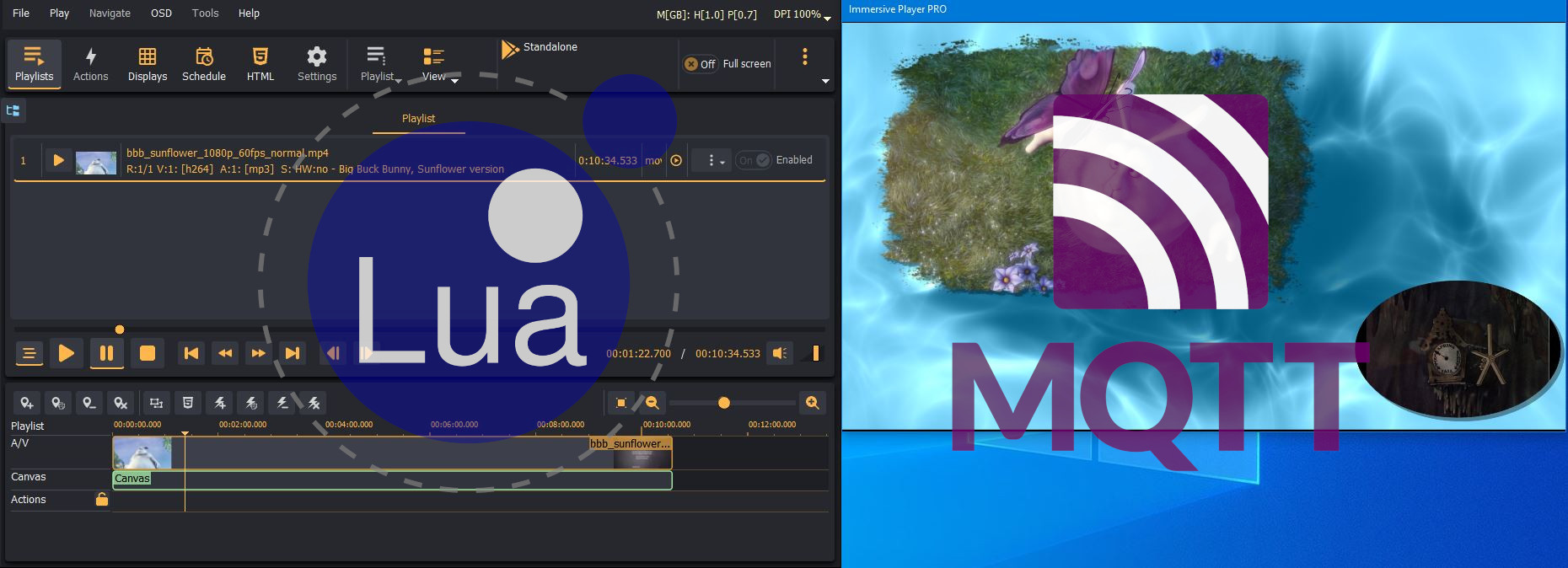This screenshot has width=1568, height=568.
Task: Select the bbb_sunflower A/V timeline clip
Action: 392,453
